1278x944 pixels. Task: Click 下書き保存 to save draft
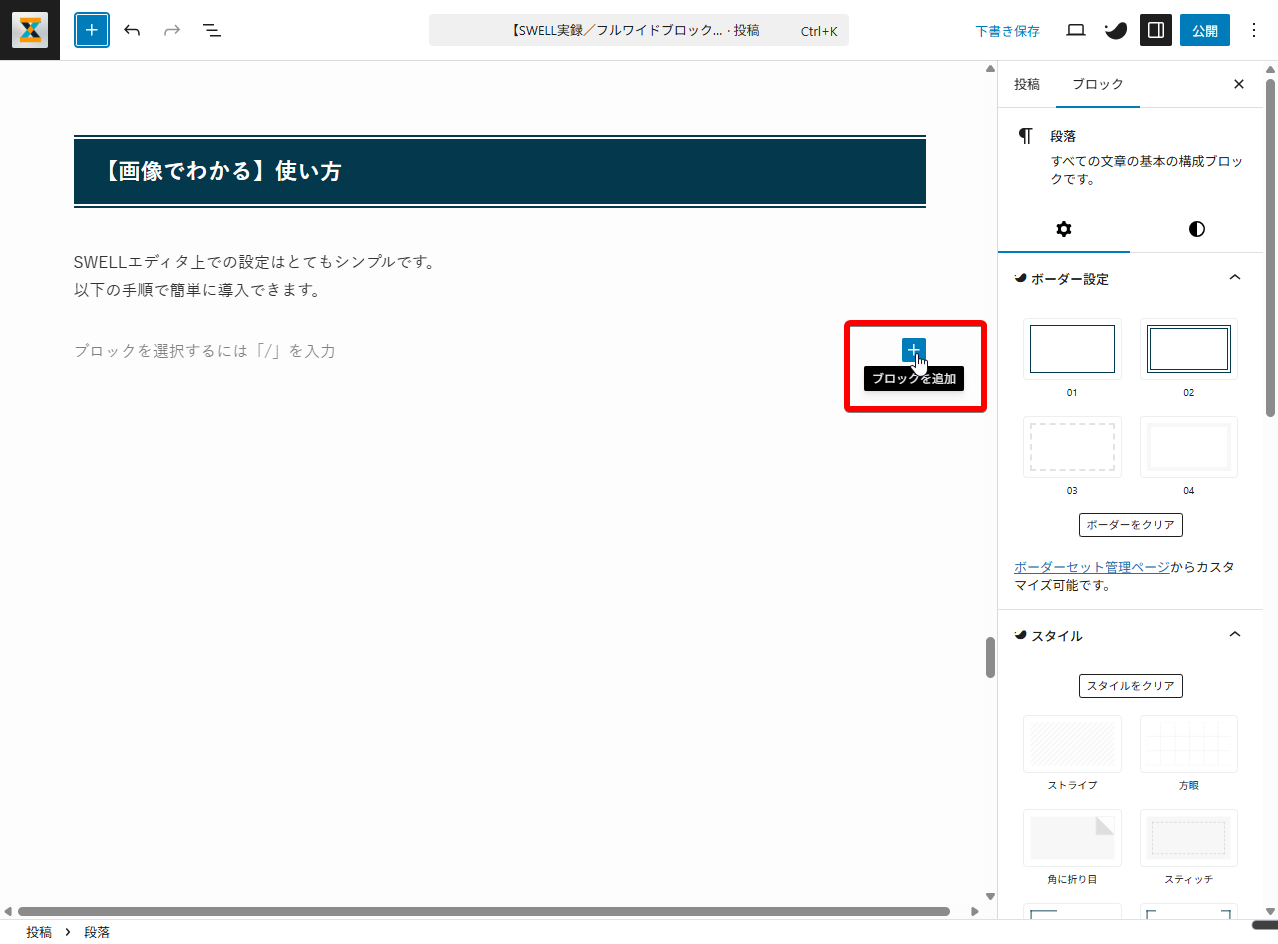pyautogui.click(x=1007, y=31)
